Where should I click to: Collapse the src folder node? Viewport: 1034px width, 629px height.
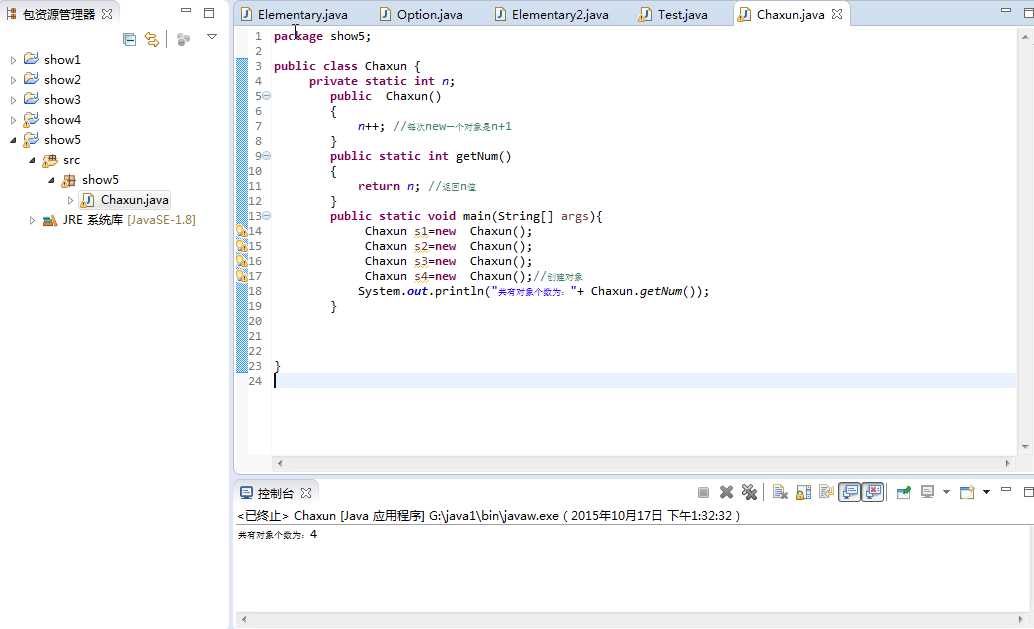[32, 160]
